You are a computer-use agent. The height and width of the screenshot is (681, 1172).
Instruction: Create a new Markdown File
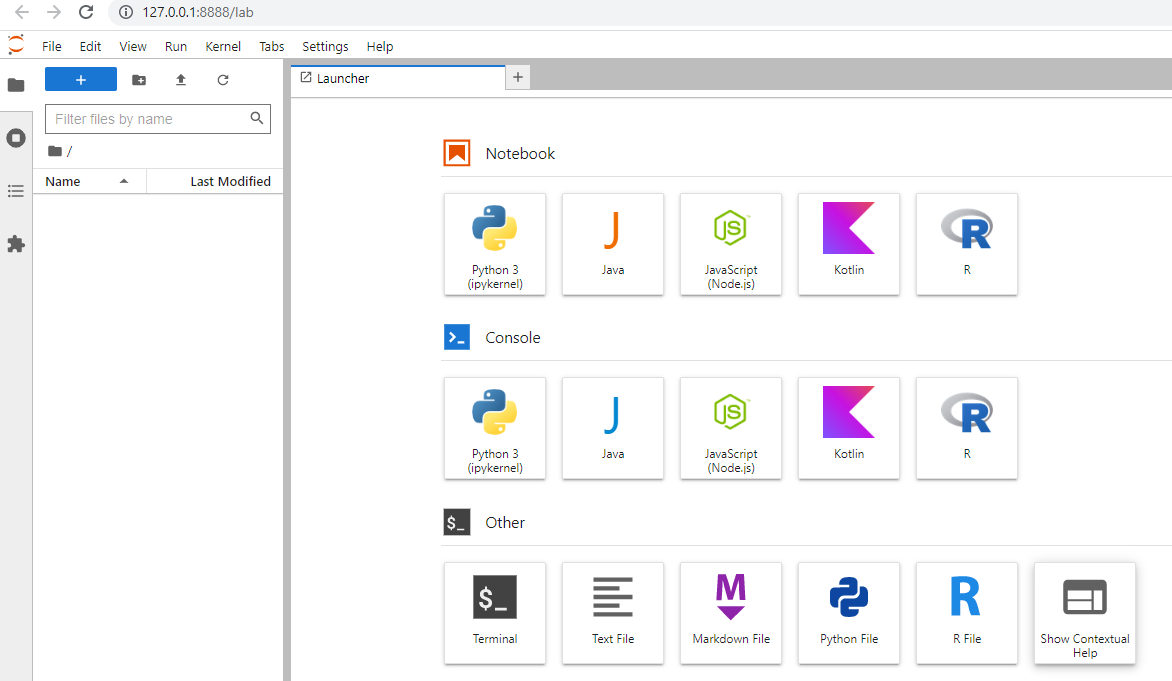731,613
